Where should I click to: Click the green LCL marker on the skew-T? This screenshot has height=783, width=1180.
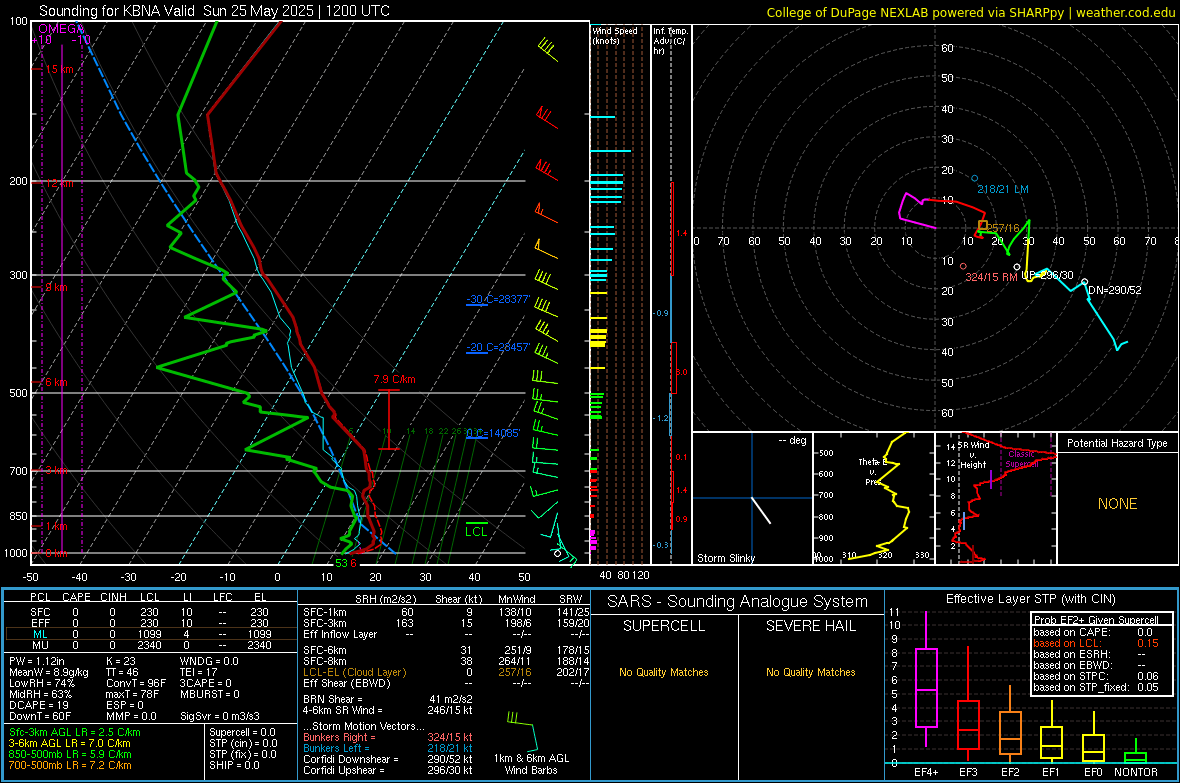pyautogui.click(x=476, y=531)
